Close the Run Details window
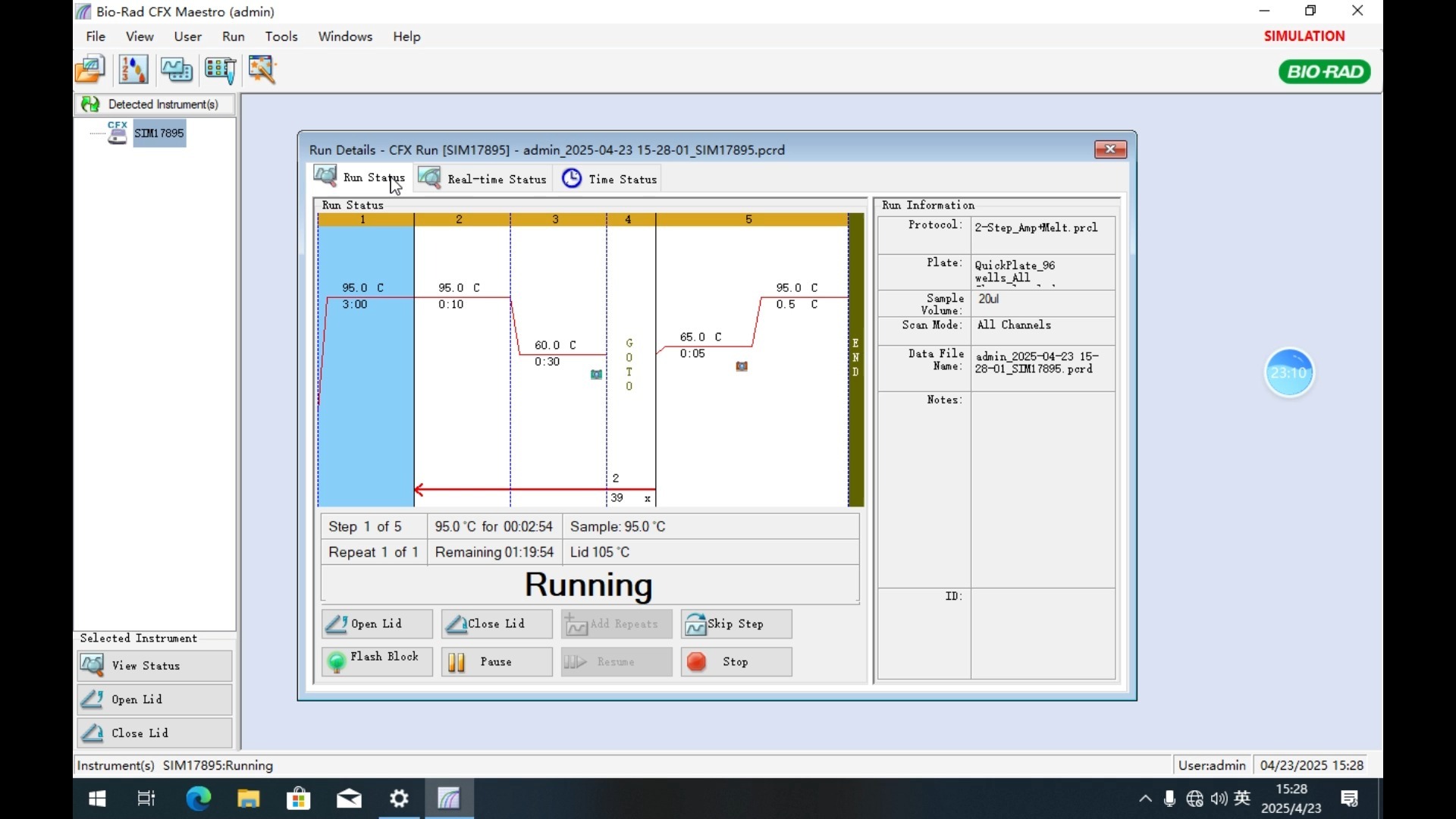 pyautogui.click(x=1110, y=149)
